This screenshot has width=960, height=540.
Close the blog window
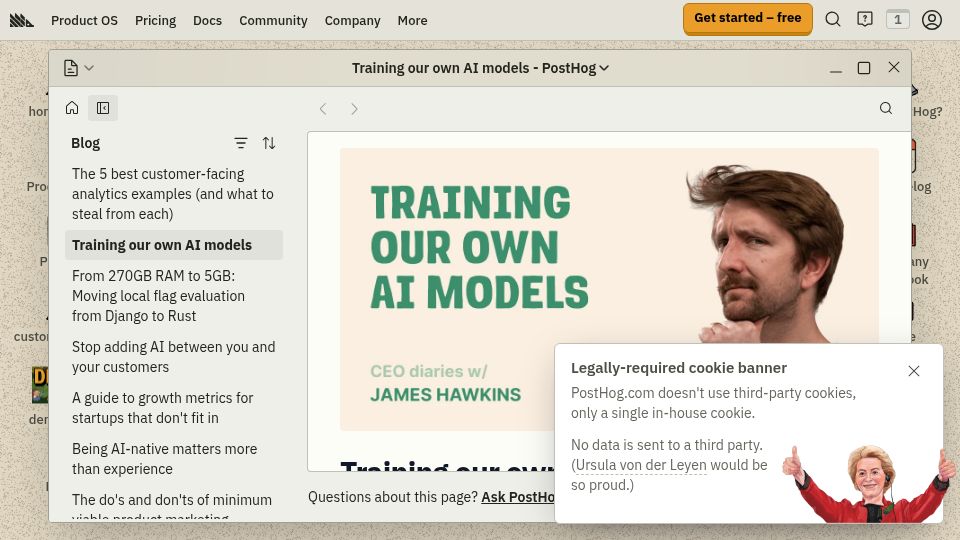coord(894,67)
